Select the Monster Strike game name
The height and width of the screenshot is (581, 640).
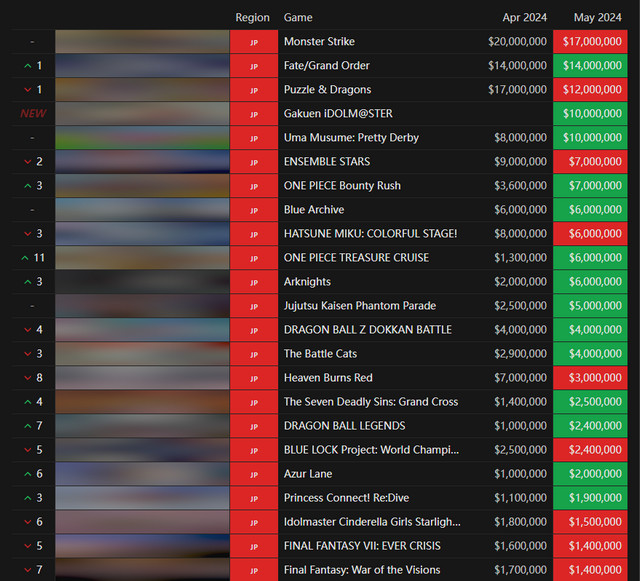click(319, 42)
